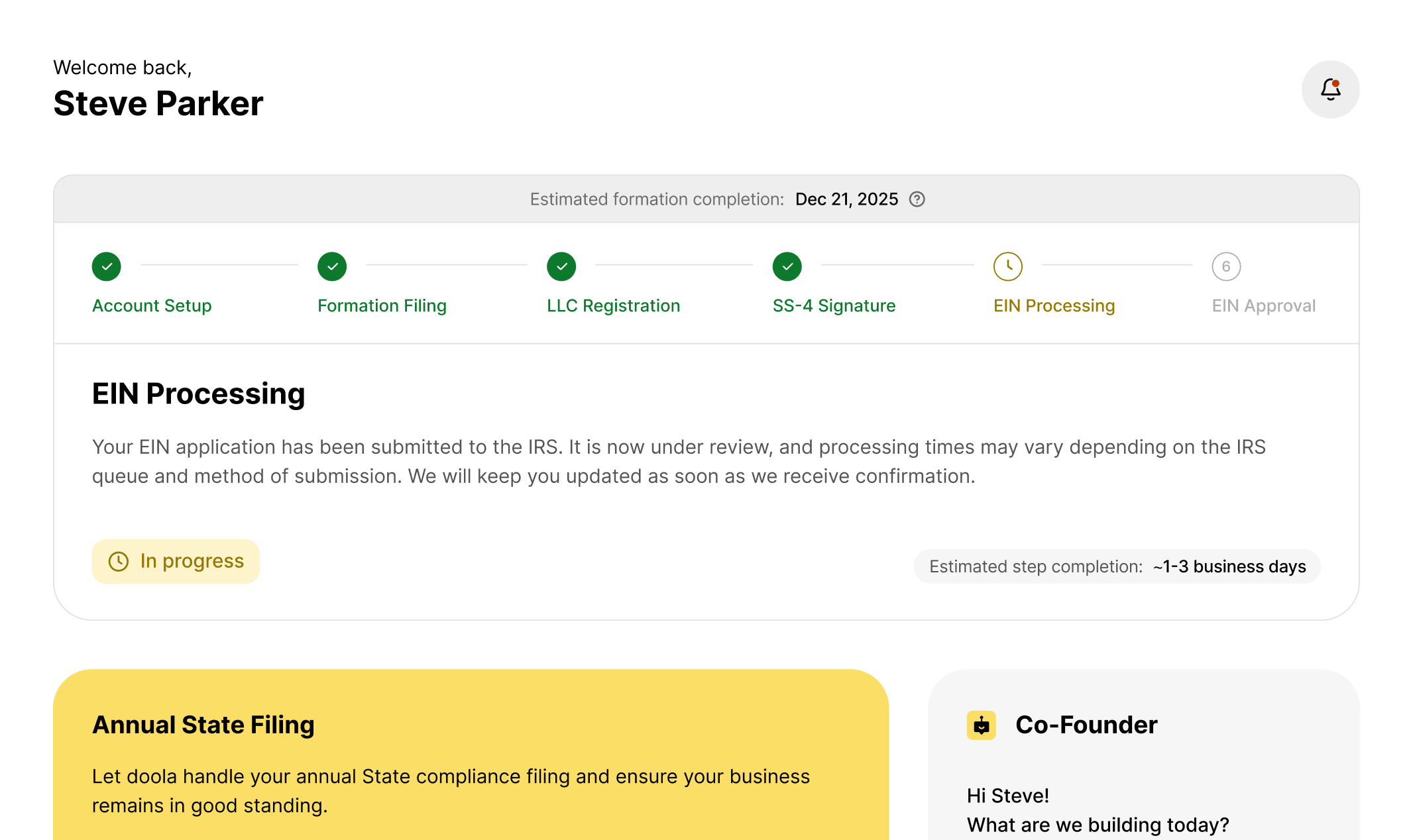Click the Formation Filing completed checkmark
The width and height of the screenshot is (1413, 840).
coord(332,266)
